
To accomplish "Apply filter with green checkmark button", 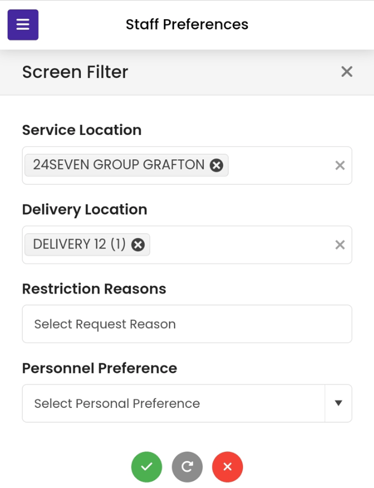I will pos(147,467).
